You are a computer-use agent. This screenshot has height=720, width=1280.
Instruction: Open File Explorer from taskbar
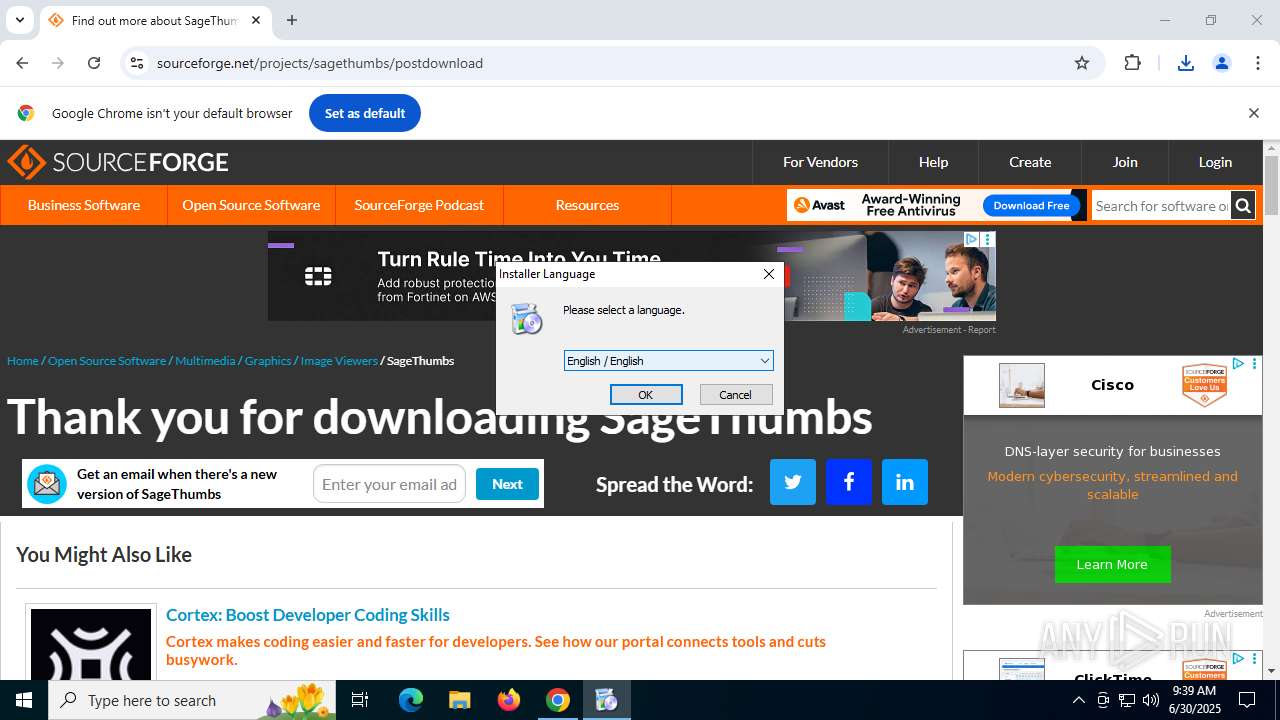pyautogui.click(x=460, y=700)
